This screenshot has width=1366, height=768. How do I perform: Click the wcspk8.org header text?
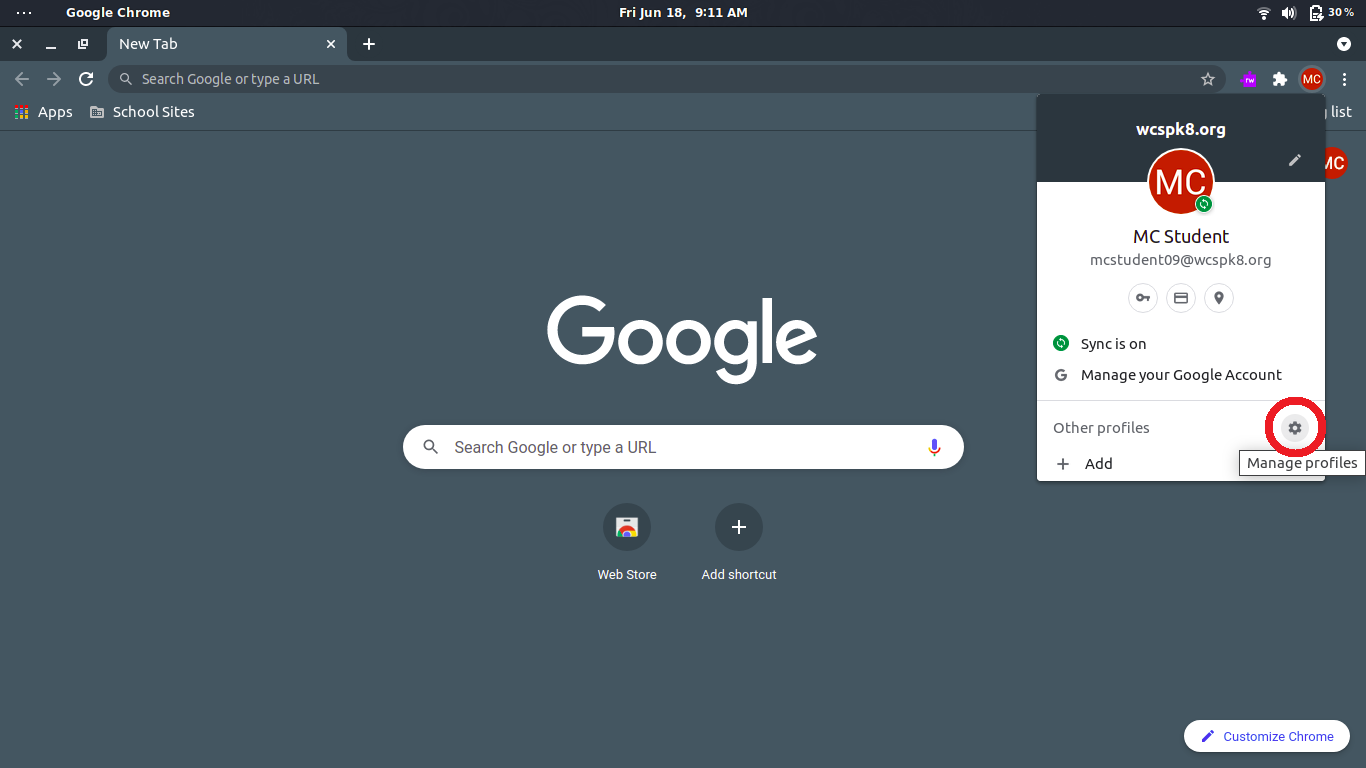(x=1181, y=129)
